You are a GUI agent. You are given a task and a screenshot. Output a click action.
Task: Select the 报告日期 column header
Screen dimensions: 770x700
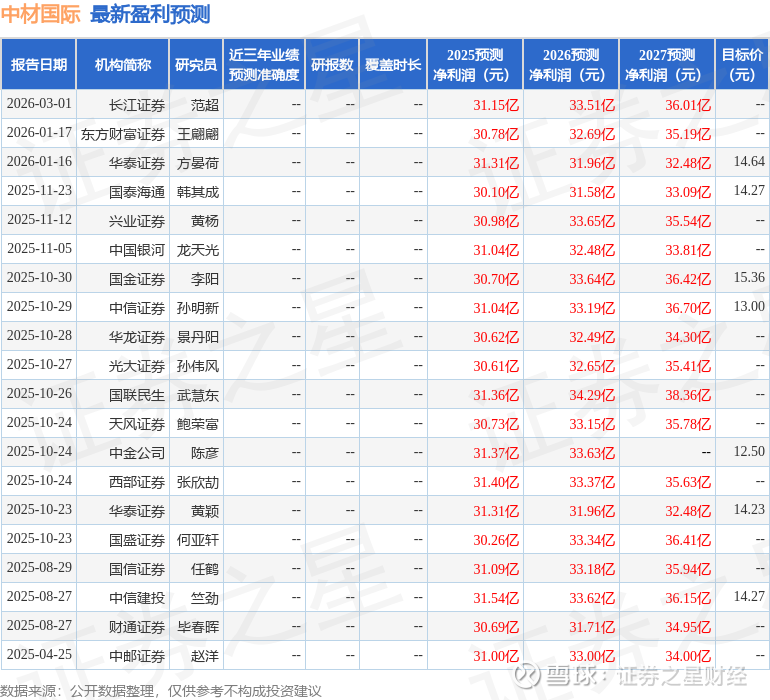pos(39,65)
